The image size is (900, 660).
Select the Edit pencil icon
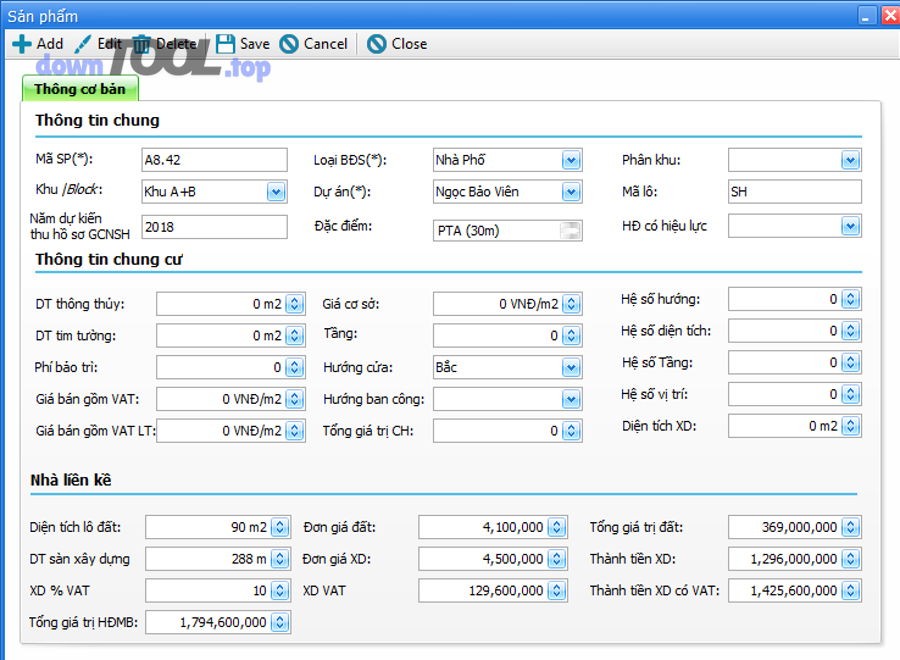[82, 43]
